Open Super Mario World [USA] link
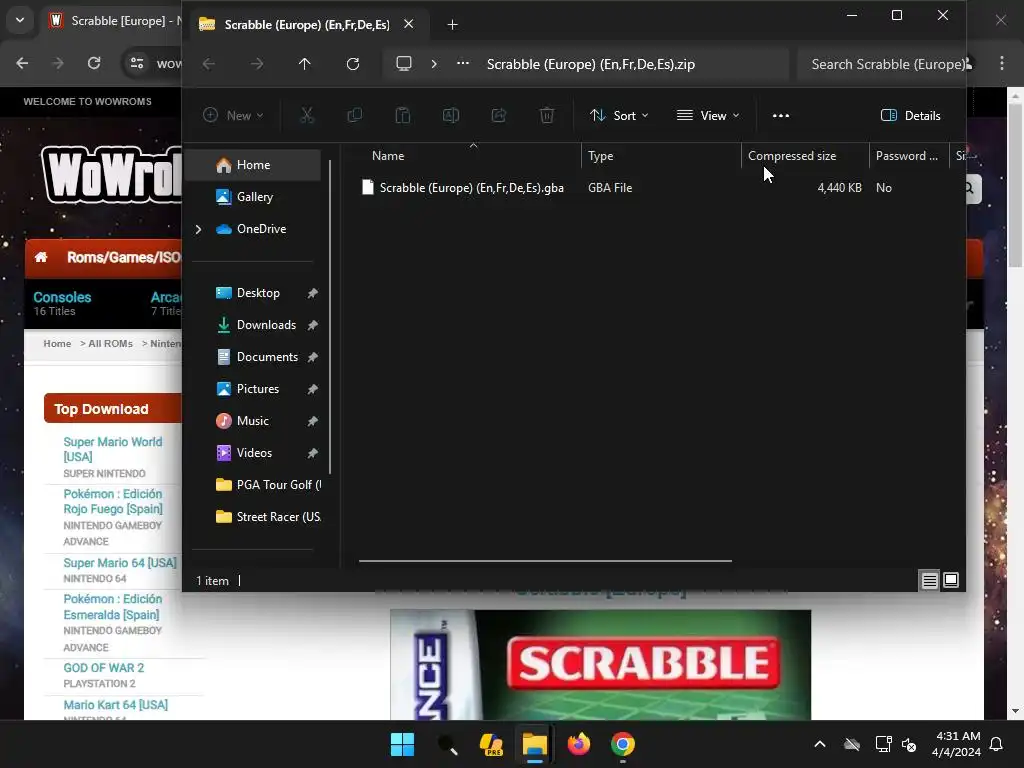 tap(112, 449)
